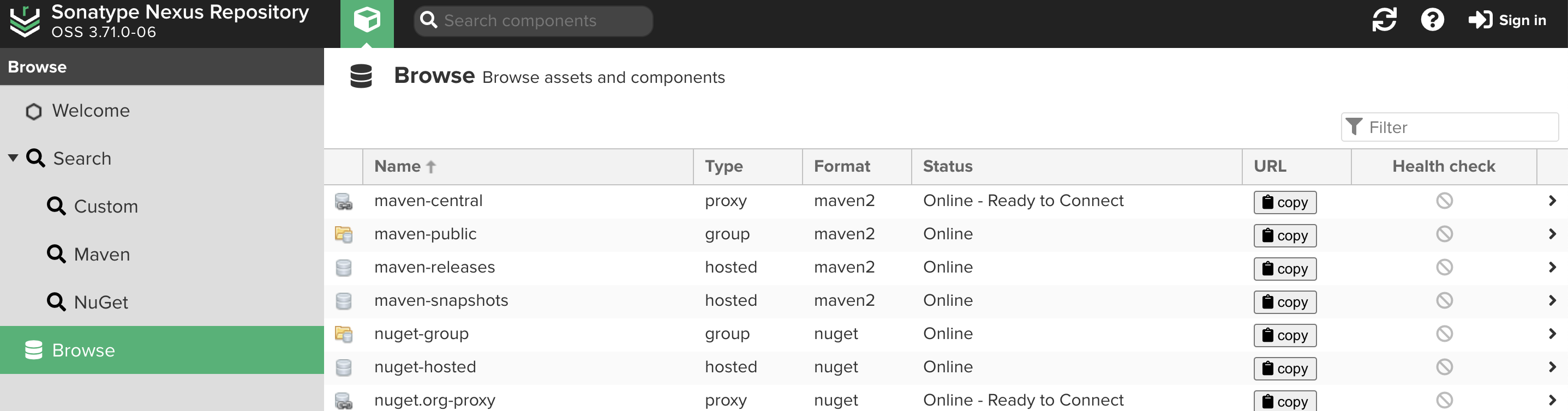Click the database icon beside sidebar Browse
Viewport: 1568px width, 411px height.
point(33,350)
